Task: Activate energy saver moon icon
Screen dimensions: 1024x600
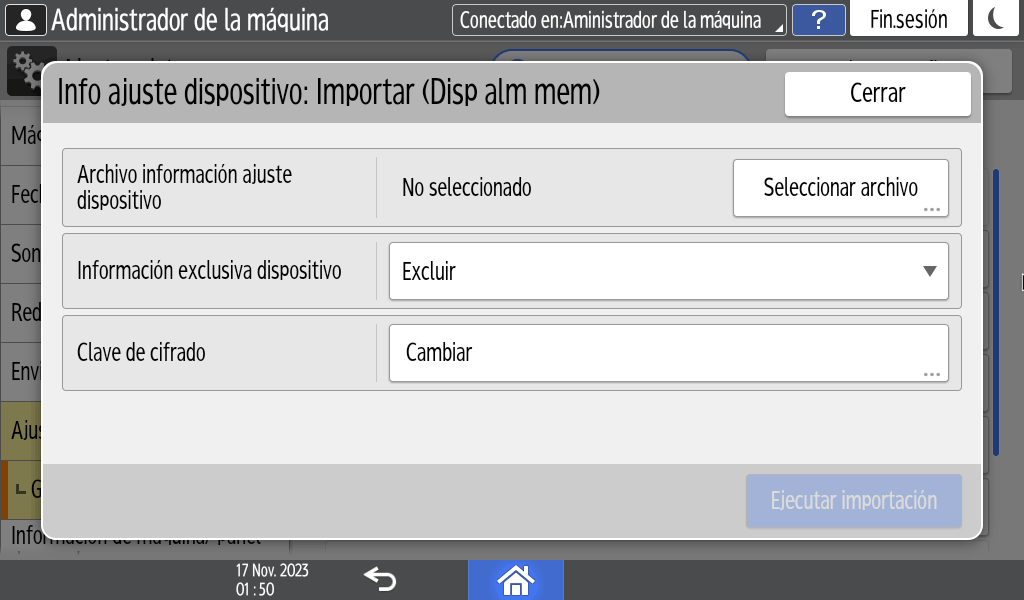Action: [x=997, y=20]
